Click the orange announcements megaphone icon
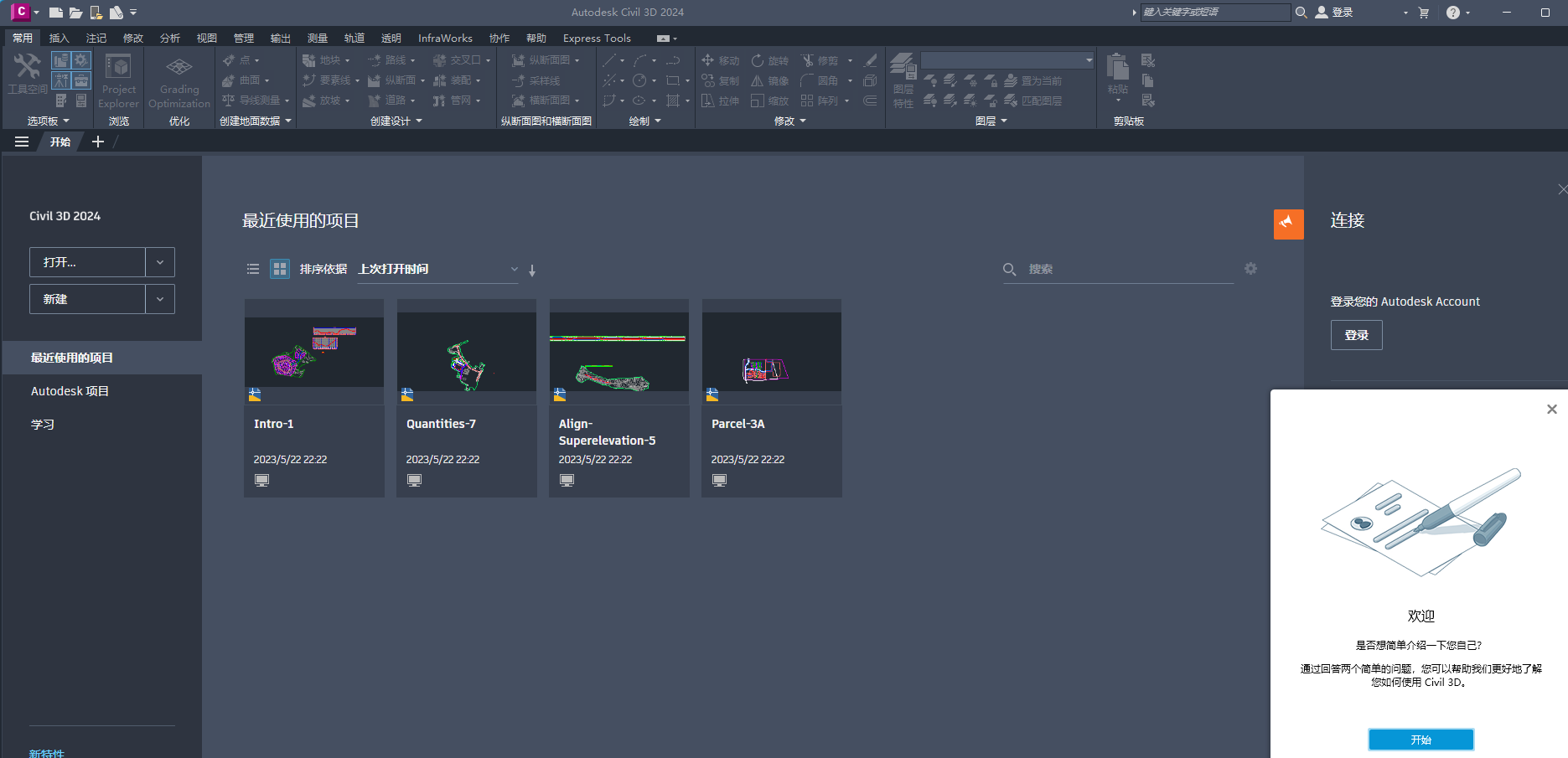Screen dimensions: 1568x758 pos(1288,224)
